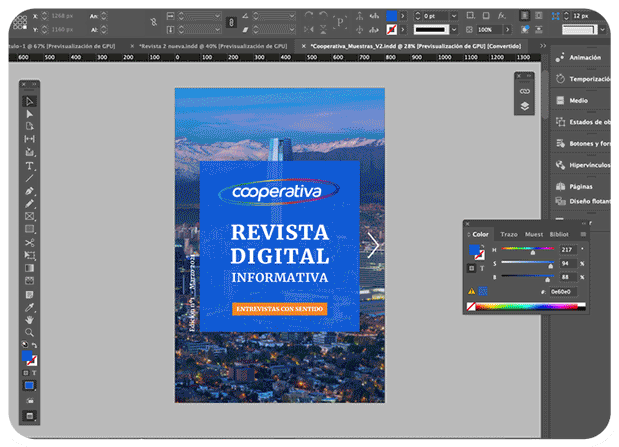Open the Páginas panel
This screenshot has width=619, height=447.
[x=581, y=186]
